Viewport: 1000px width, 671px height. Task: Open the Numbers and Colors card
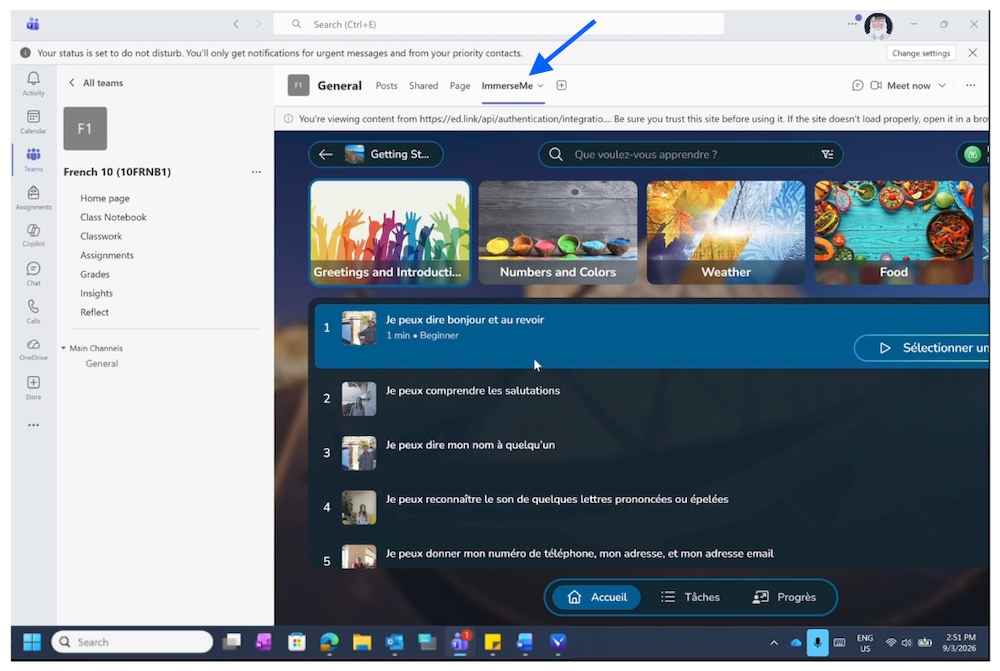tap(557, 232)
